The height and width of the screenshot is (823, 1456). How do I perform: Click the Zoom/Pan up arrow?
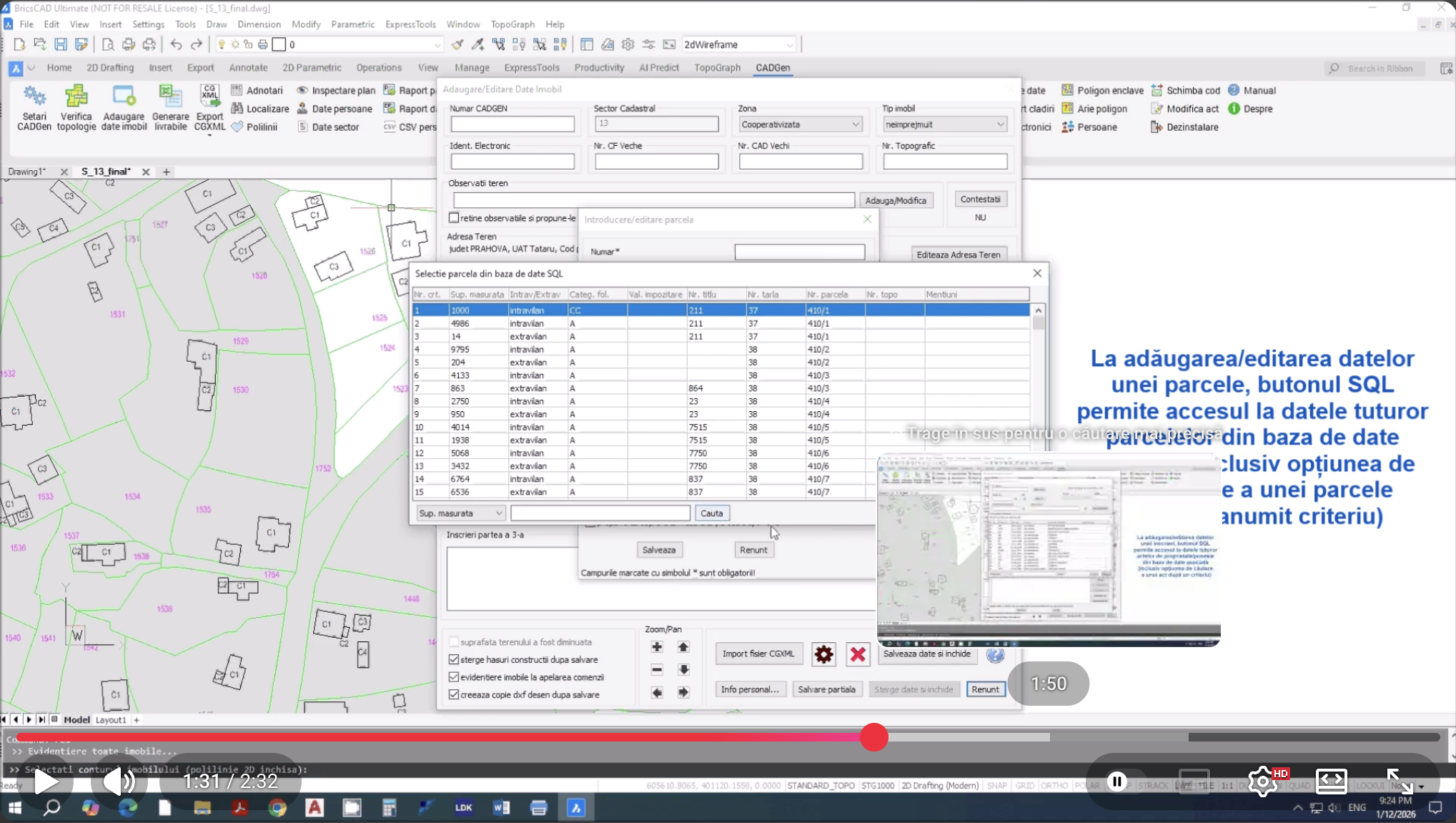(683, 647)
